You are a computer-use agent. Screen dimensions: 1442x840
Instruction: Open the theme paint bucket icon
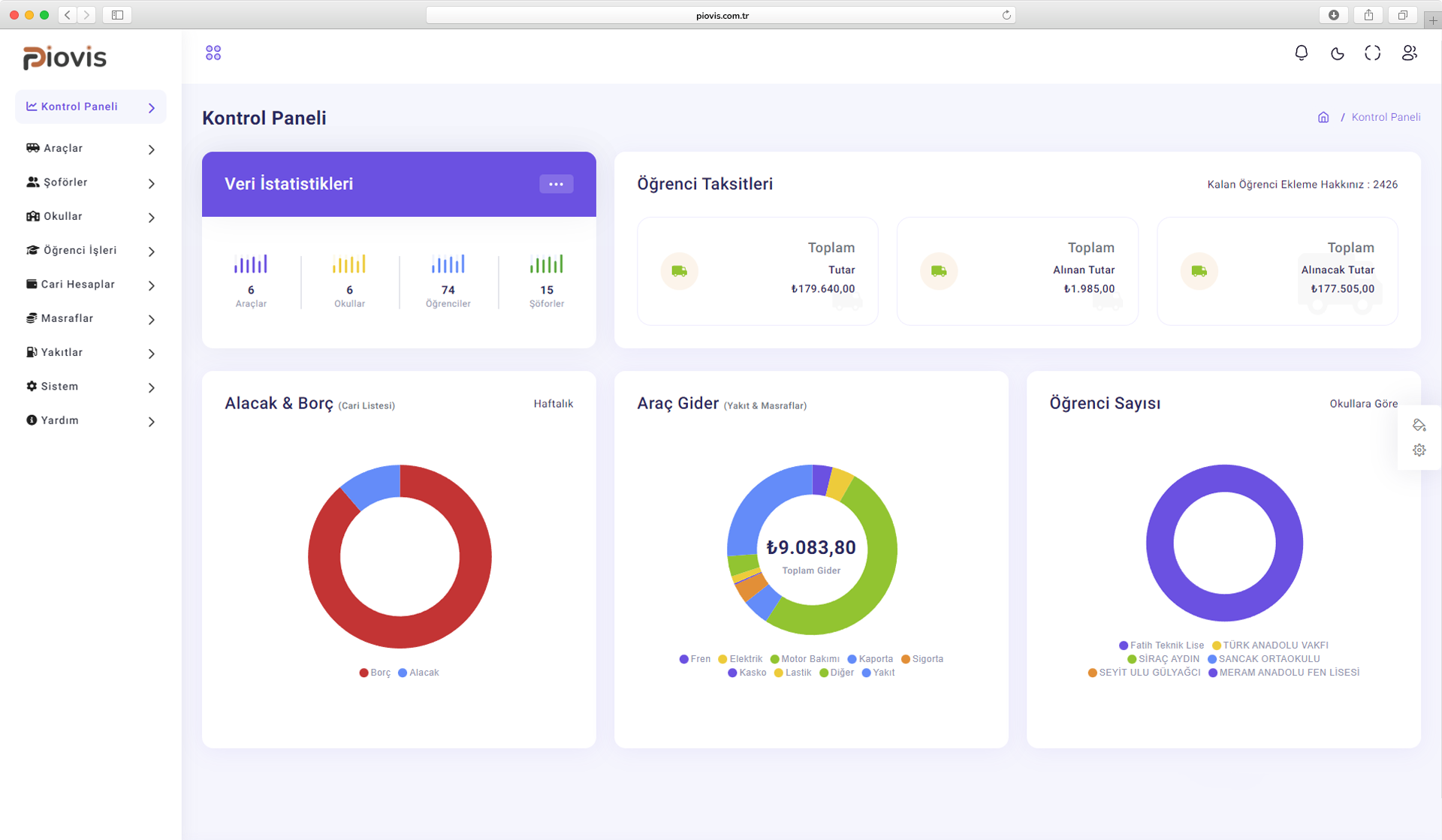point(1419,425)
